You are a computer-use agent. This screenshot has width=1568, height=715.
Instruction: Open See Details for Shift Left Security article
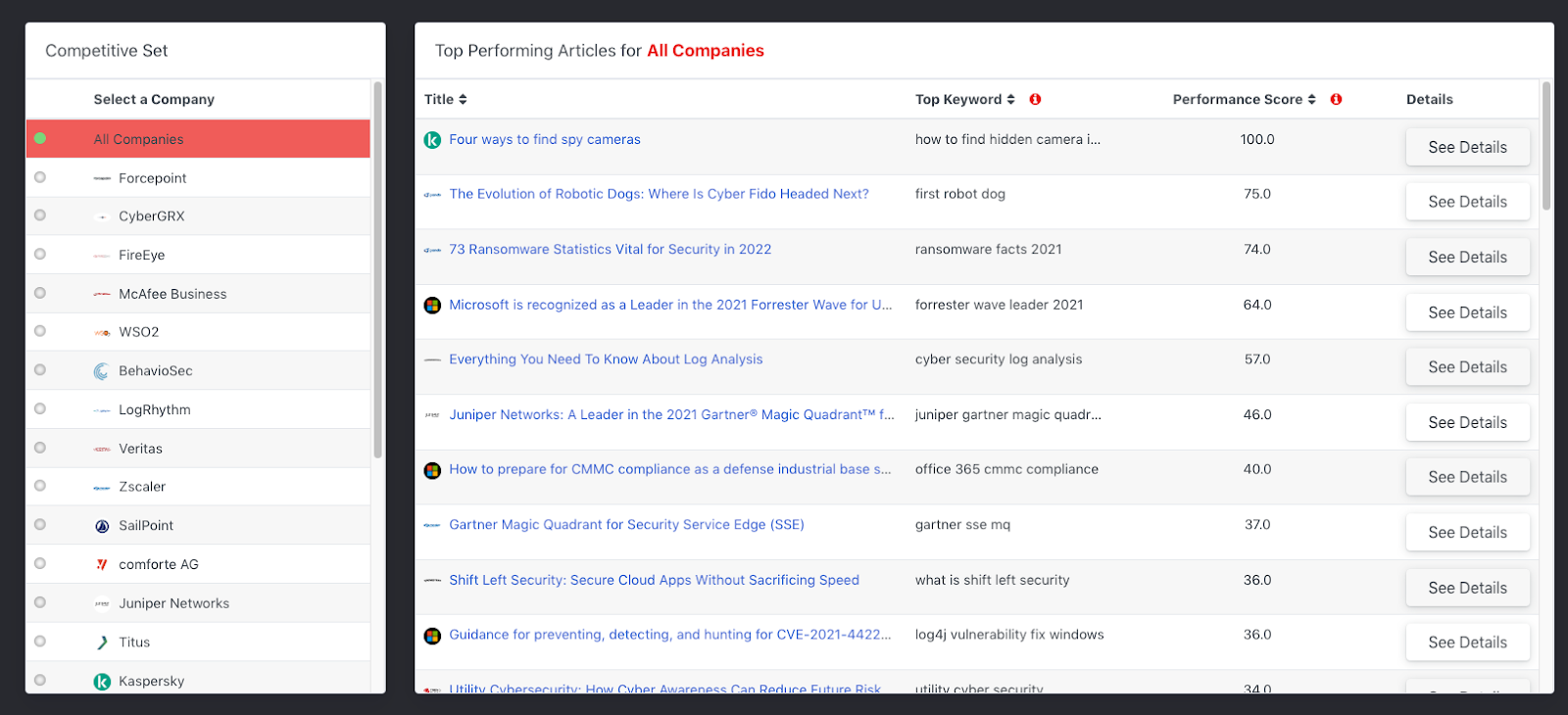pyautogui.click(x=1467, y=588)
